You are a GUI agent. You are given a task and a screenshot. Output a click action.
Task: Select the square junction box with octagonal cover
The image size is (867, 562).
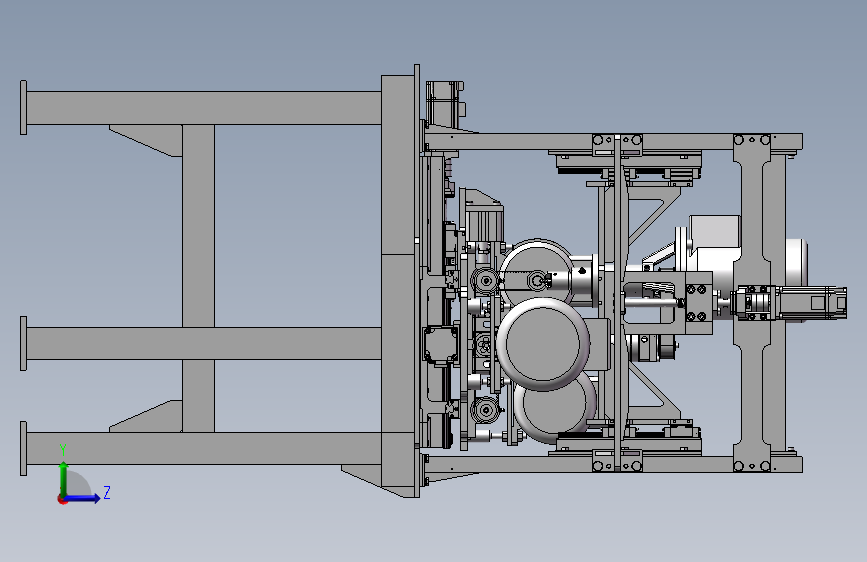tap(441, 344)
